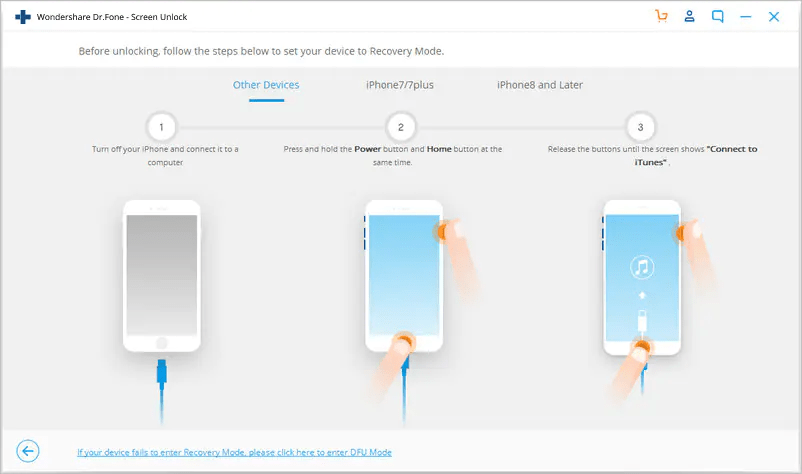Click the iTunes music note icon
The image size is (802, 474).
click(641, 267)
